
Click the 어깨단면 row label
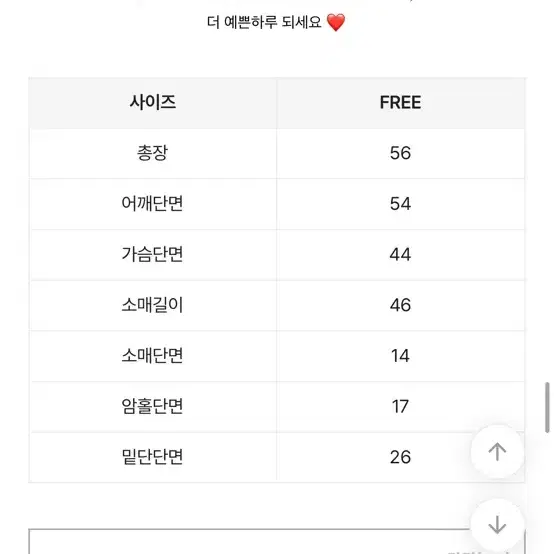tap(153, 204)
